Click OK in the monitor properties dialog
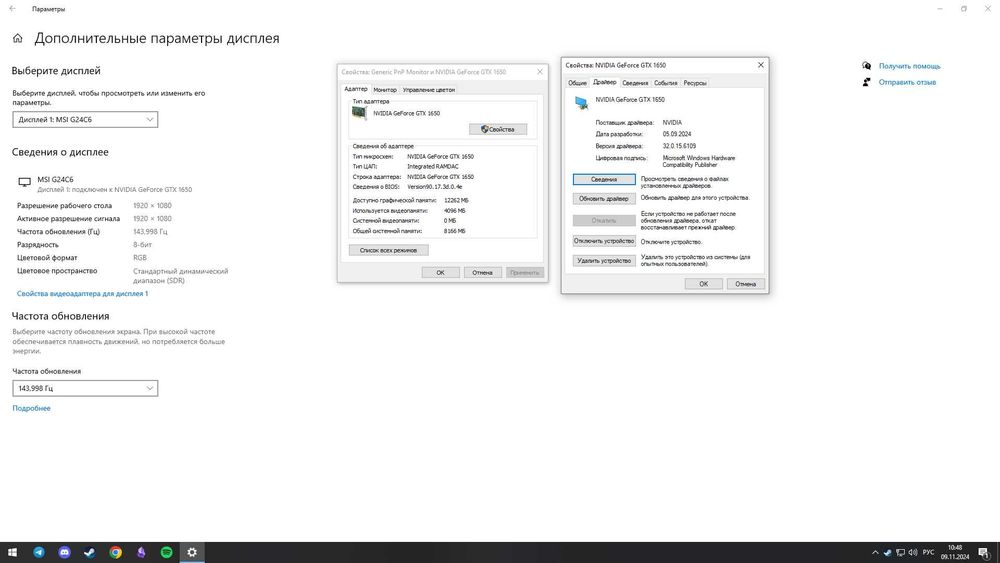 [440, 272]
